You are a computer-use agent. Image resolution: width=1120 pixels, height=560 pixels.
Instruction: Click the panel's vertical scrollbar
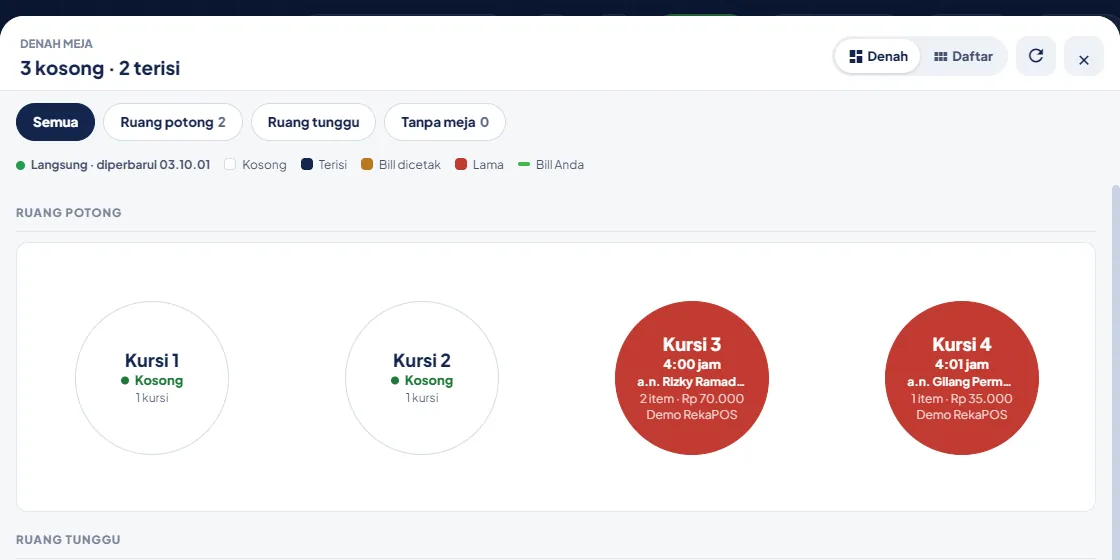pyautogui.click(x=1116, y=371)
